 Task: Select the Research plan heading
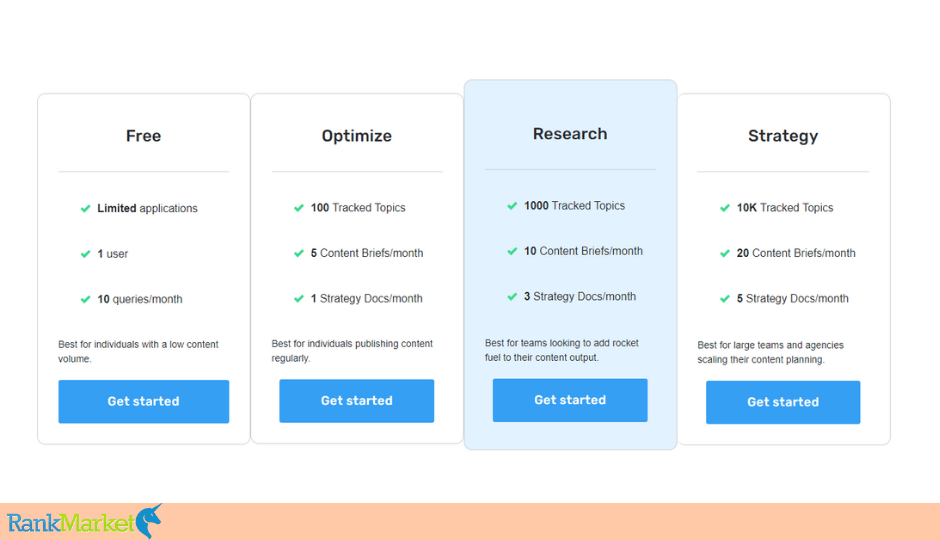(570, 134)
